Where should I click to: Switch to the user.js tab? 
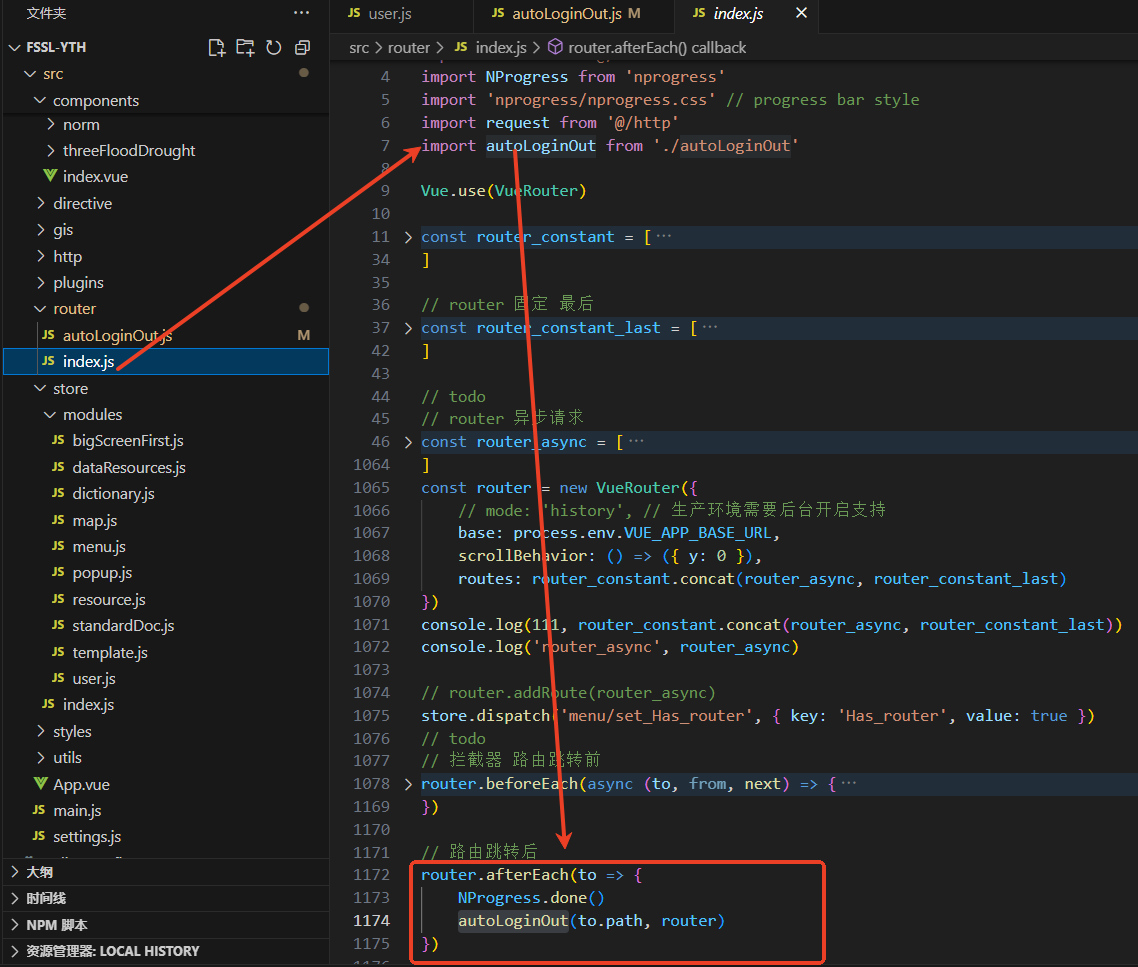[x=380, y=13]
